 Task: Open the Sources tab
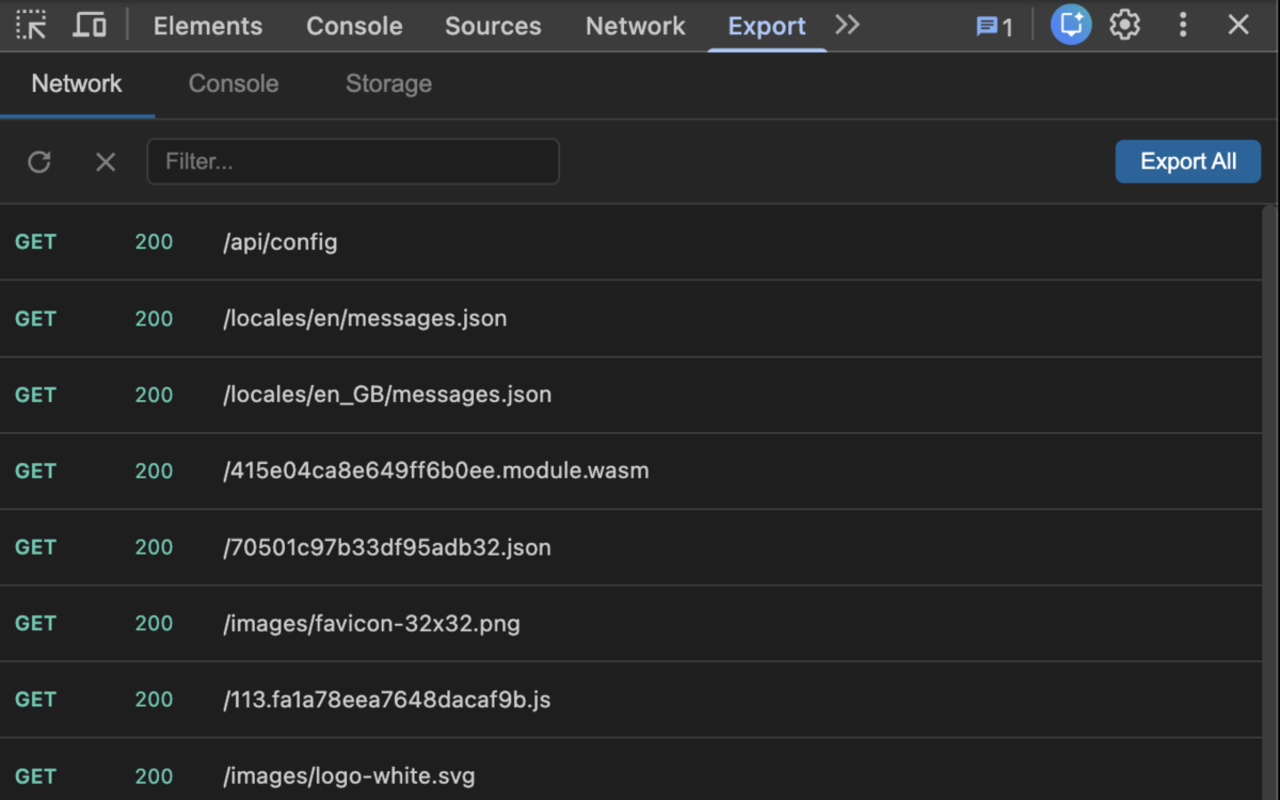pyautogui.click(x=493, y=26)
